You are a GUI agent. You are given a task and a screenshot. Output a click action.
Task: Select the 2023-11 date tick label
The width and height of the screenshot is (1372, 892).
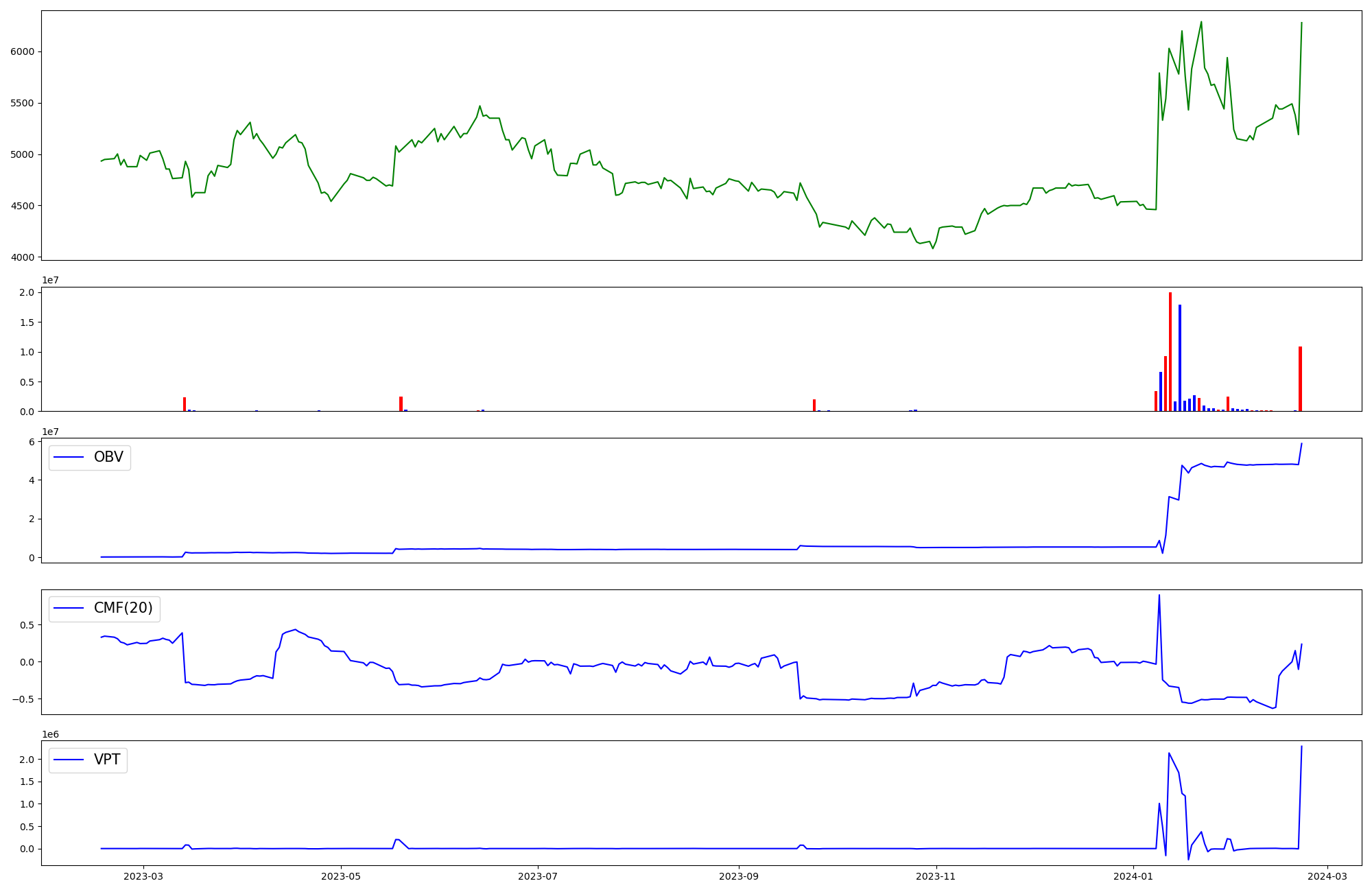pyautogui.click(x=936, y=876)
